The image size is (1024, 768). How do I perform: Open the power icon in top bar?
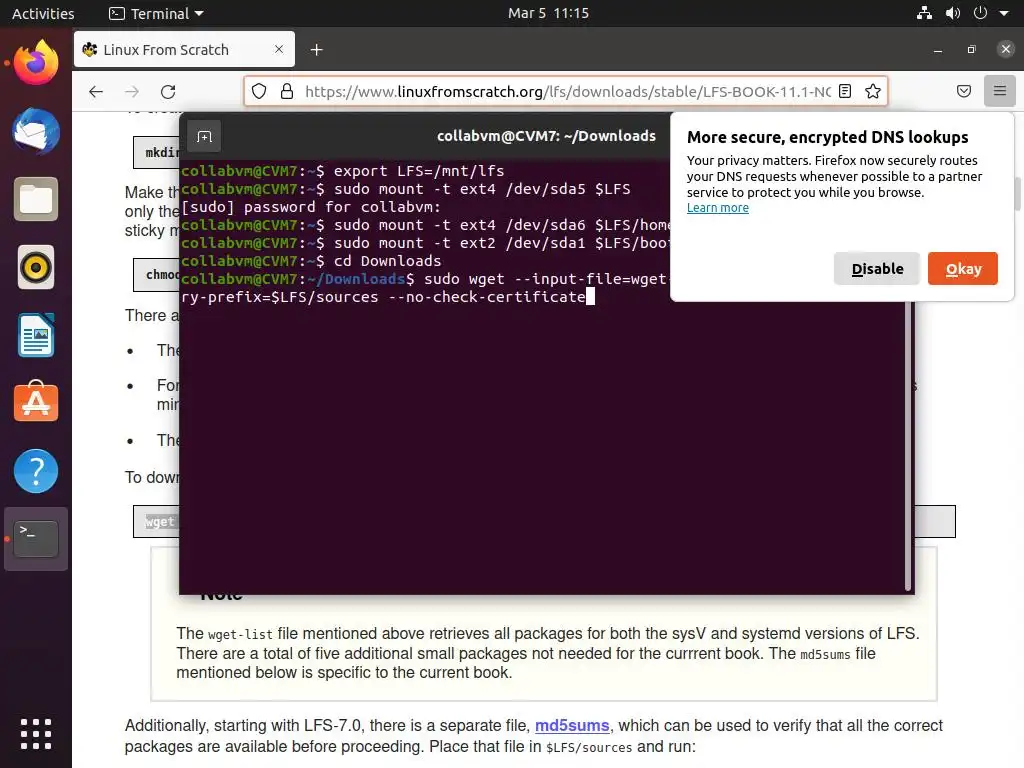[980, 13]
